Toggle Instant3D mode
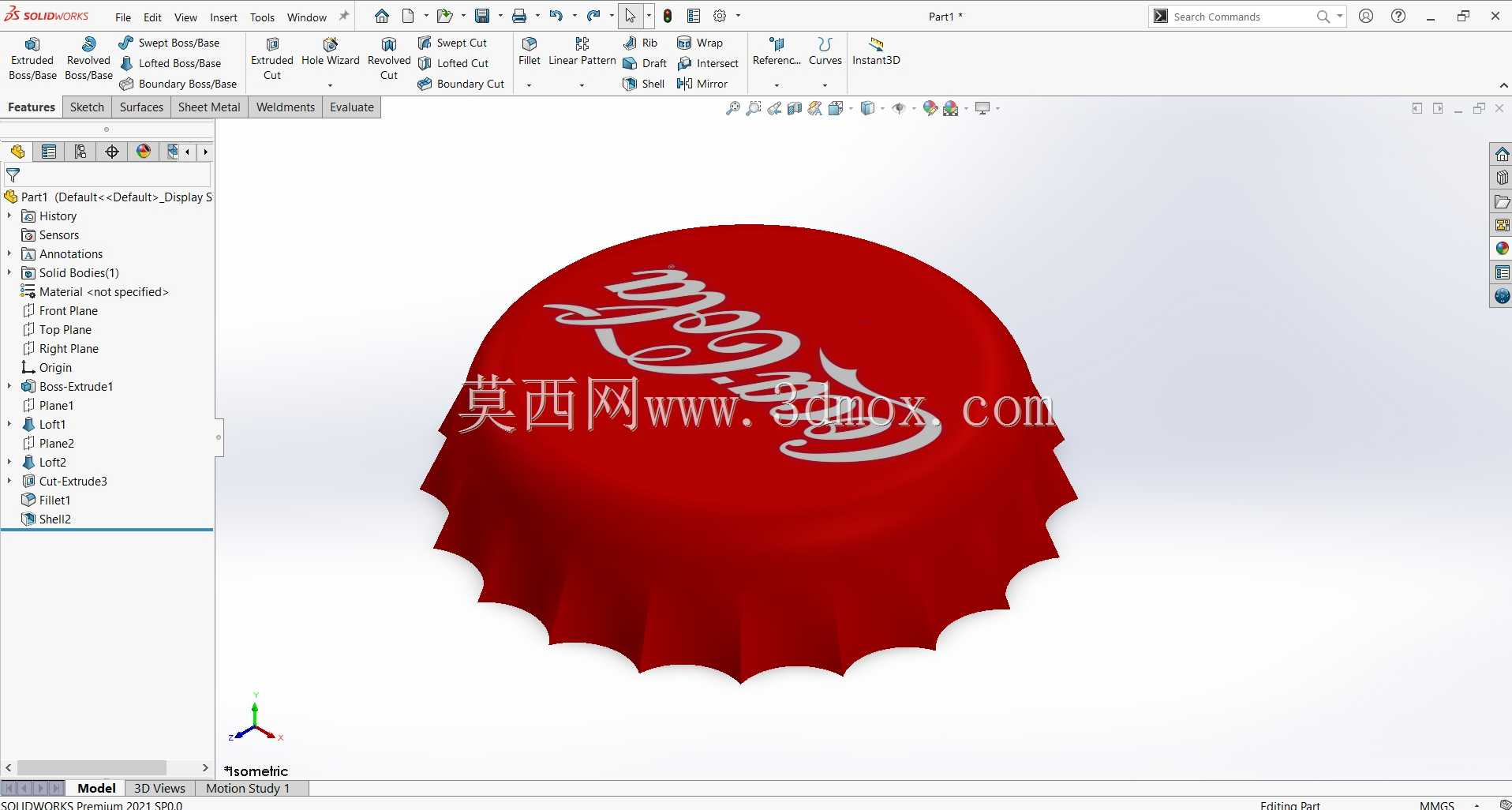 tap(876, 52)
